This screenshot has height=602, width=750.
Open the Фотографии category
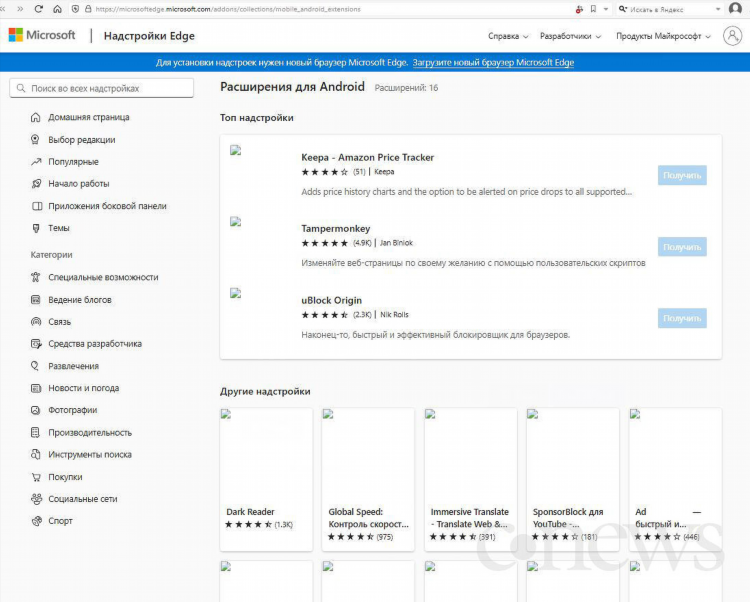pos(73,410)
